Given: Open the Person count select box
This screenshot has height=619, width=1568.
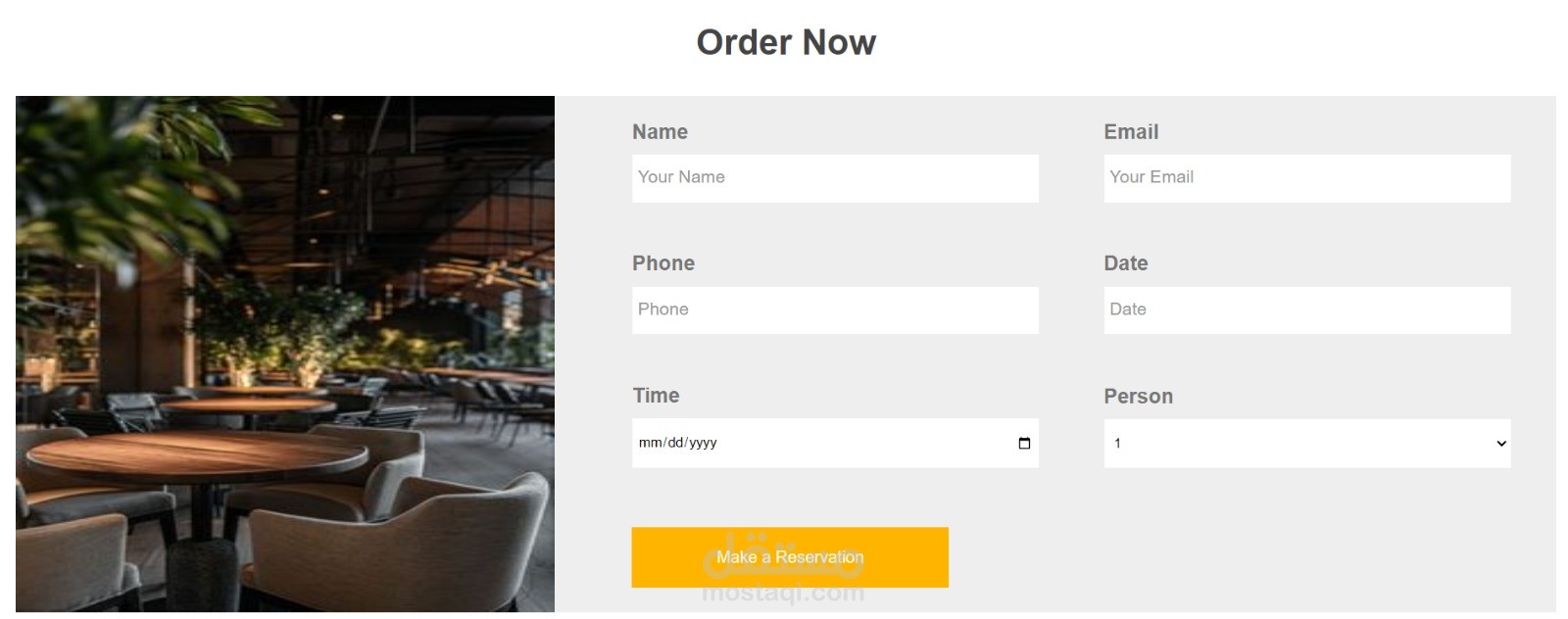Looking at the screenshot, I should (x=1307, y=444).
